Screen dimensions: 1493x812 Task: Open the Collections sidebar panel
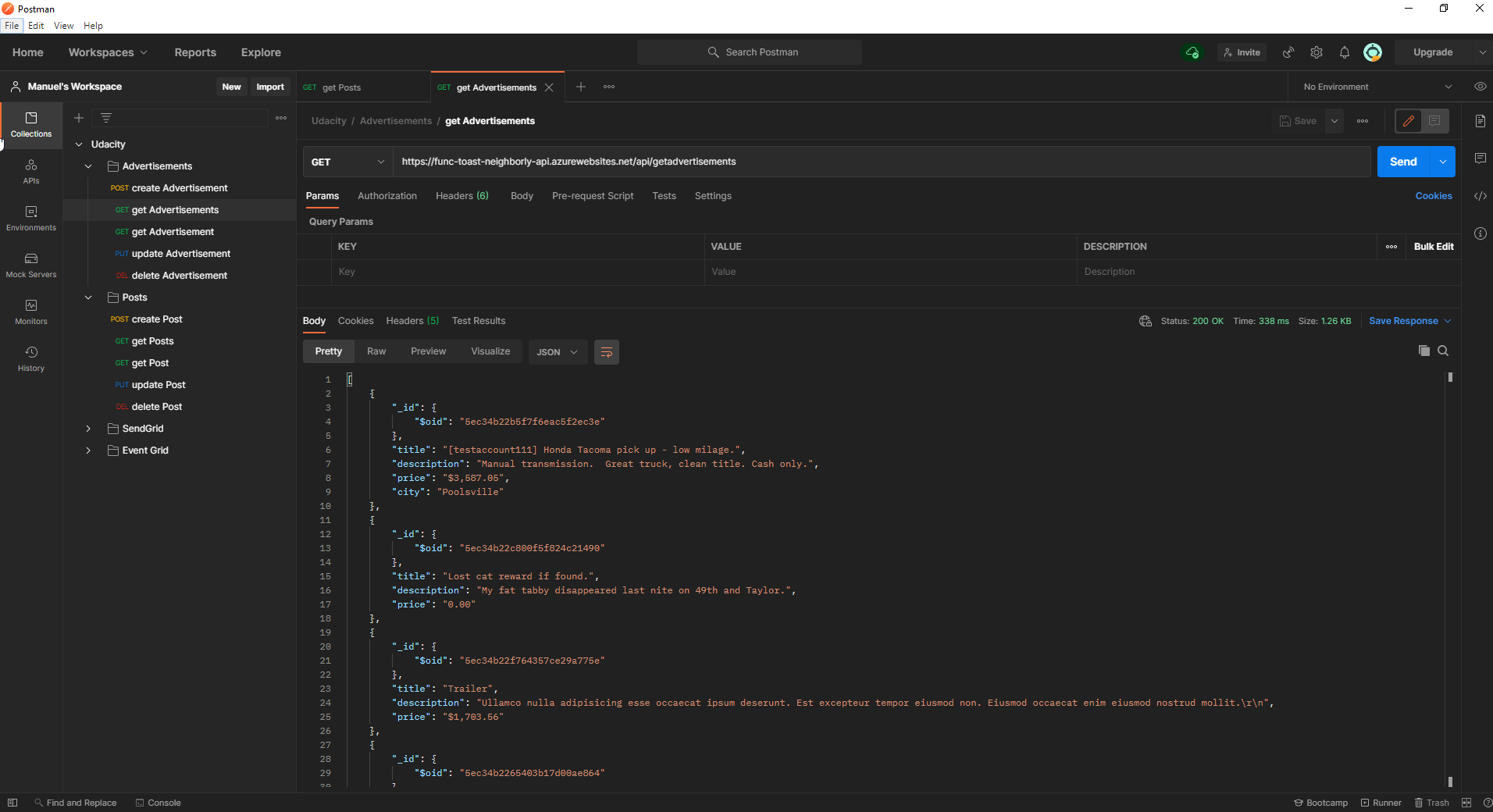pyautogui.click(x=31, y=125)
